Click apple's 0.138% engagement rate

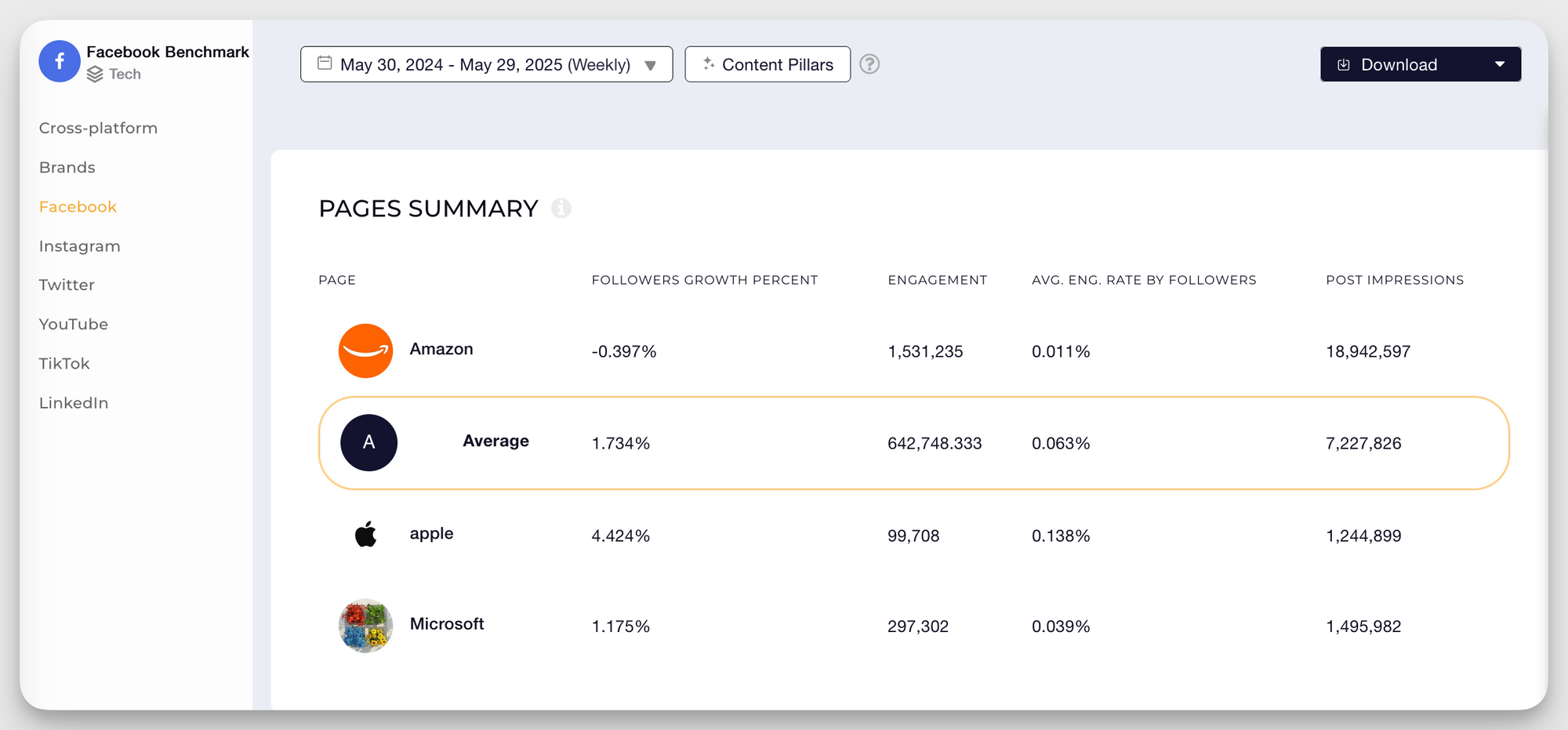point(1061,536)
